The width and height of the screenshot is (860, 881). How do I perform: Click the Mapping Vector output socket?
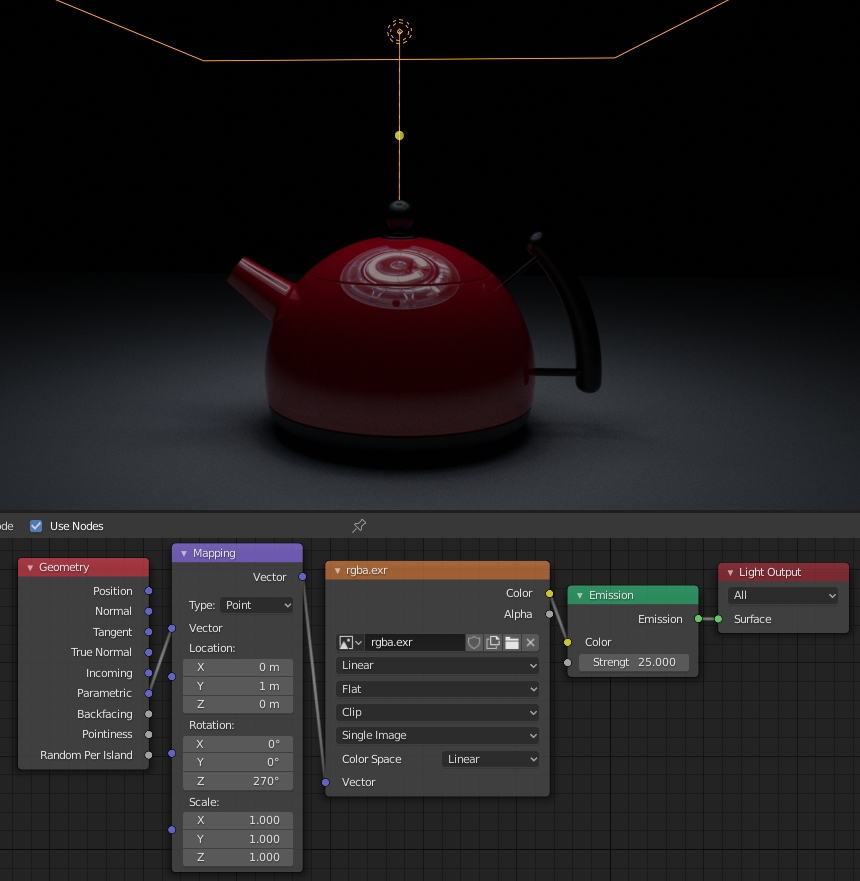303,577
